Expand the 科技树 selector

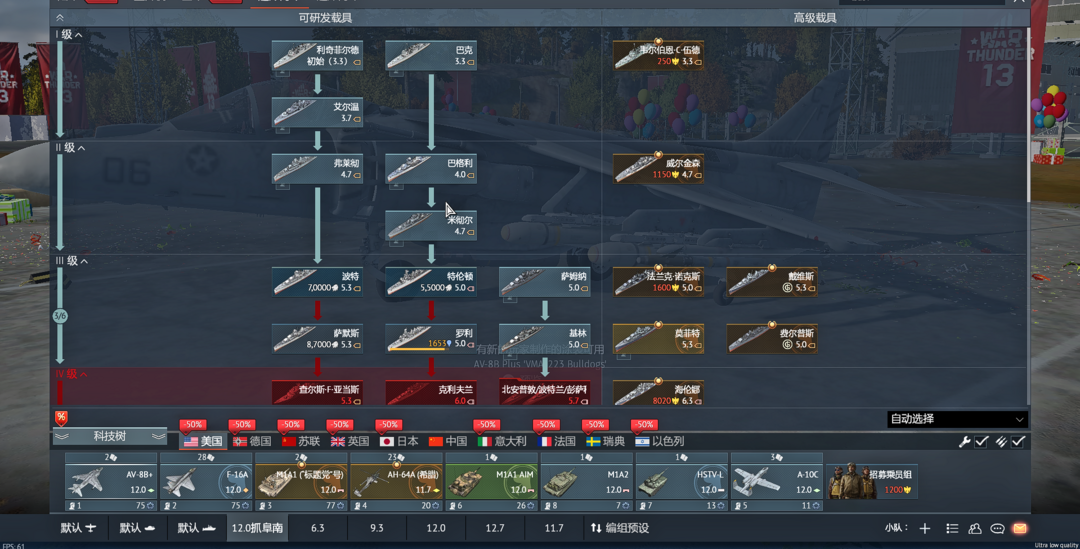(110, 437)
